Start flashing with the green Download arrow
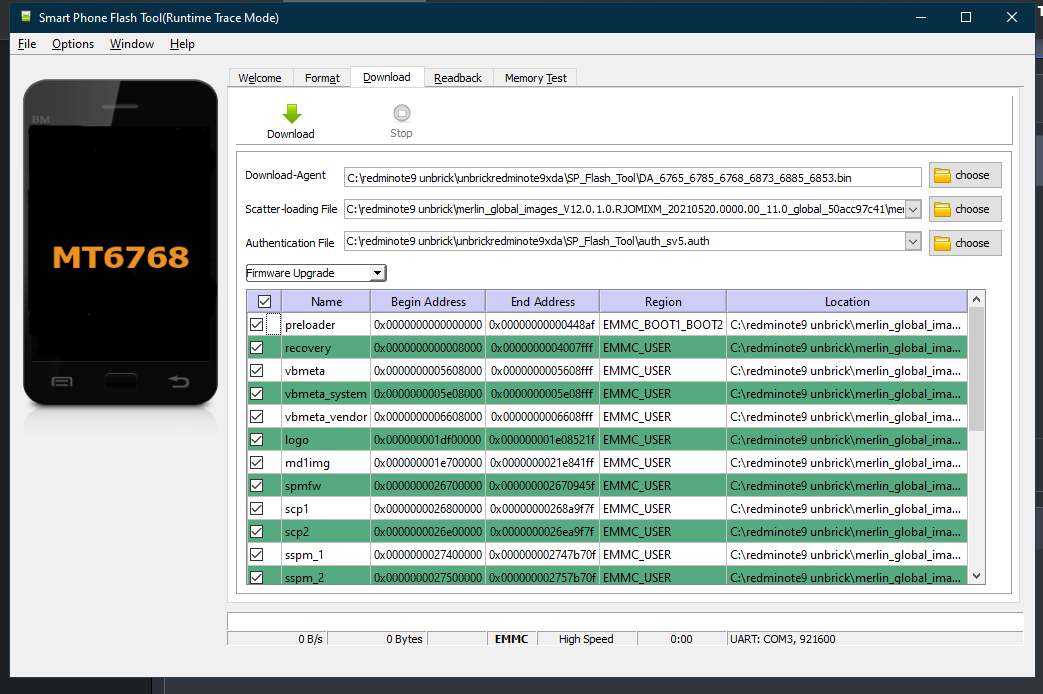 (x=291, y=114)
